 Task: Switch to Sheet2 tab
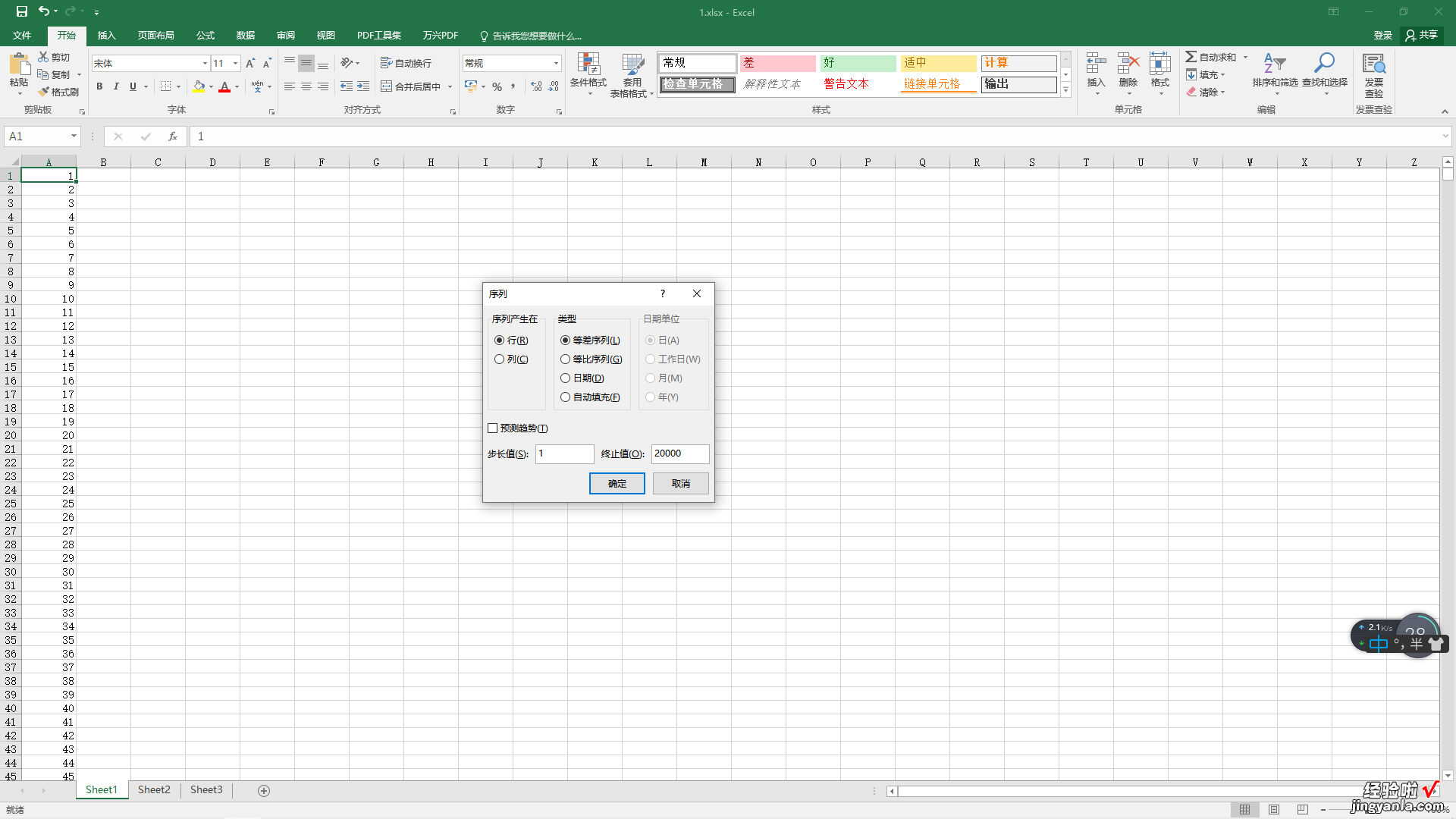154,790
